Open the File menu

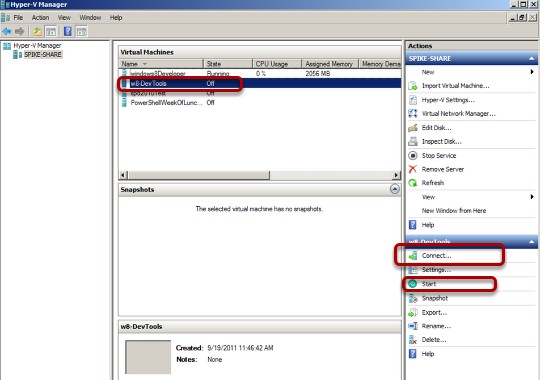[18, 18]
